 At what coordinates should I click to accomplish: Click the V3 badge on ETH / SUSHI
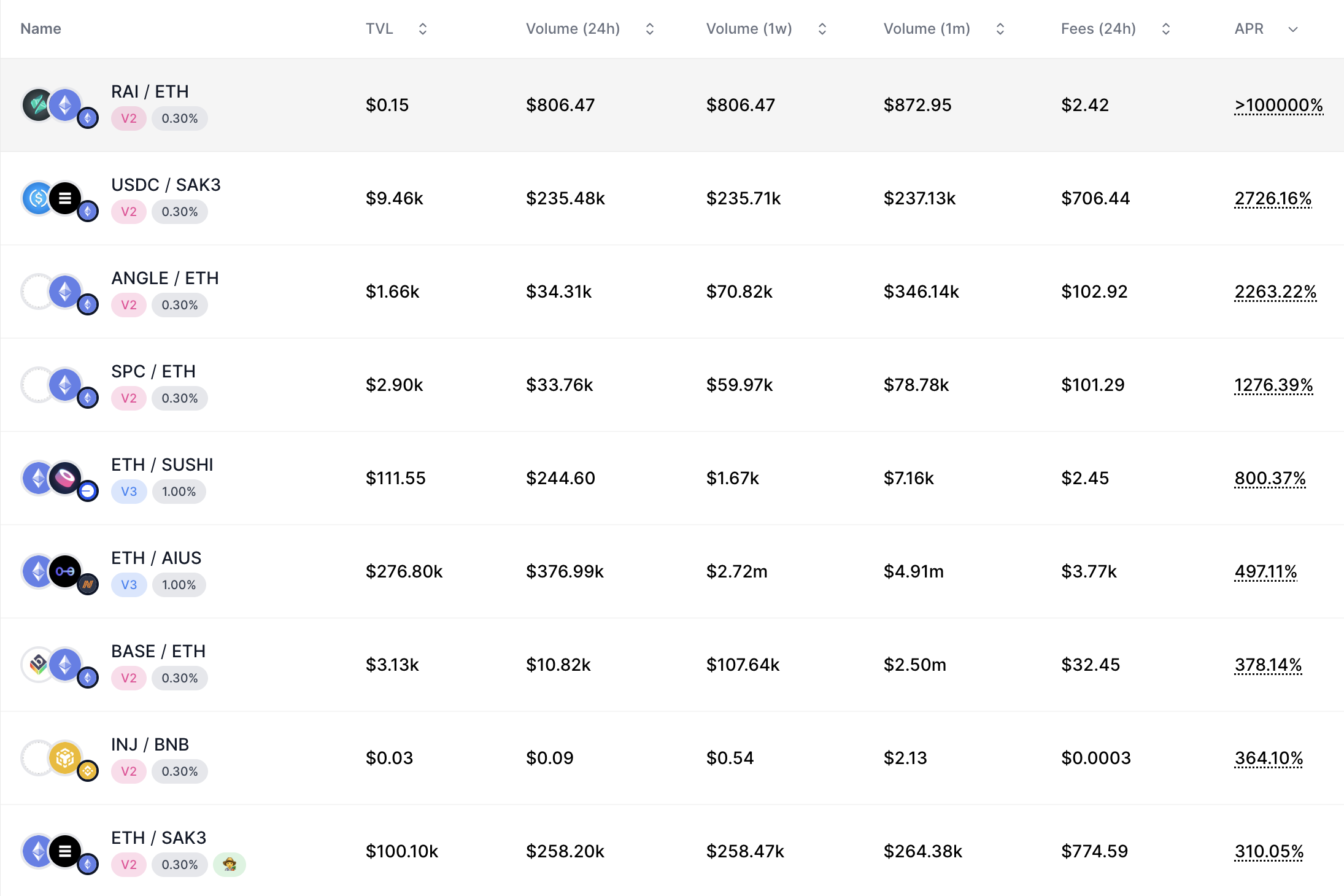point(129,491)
